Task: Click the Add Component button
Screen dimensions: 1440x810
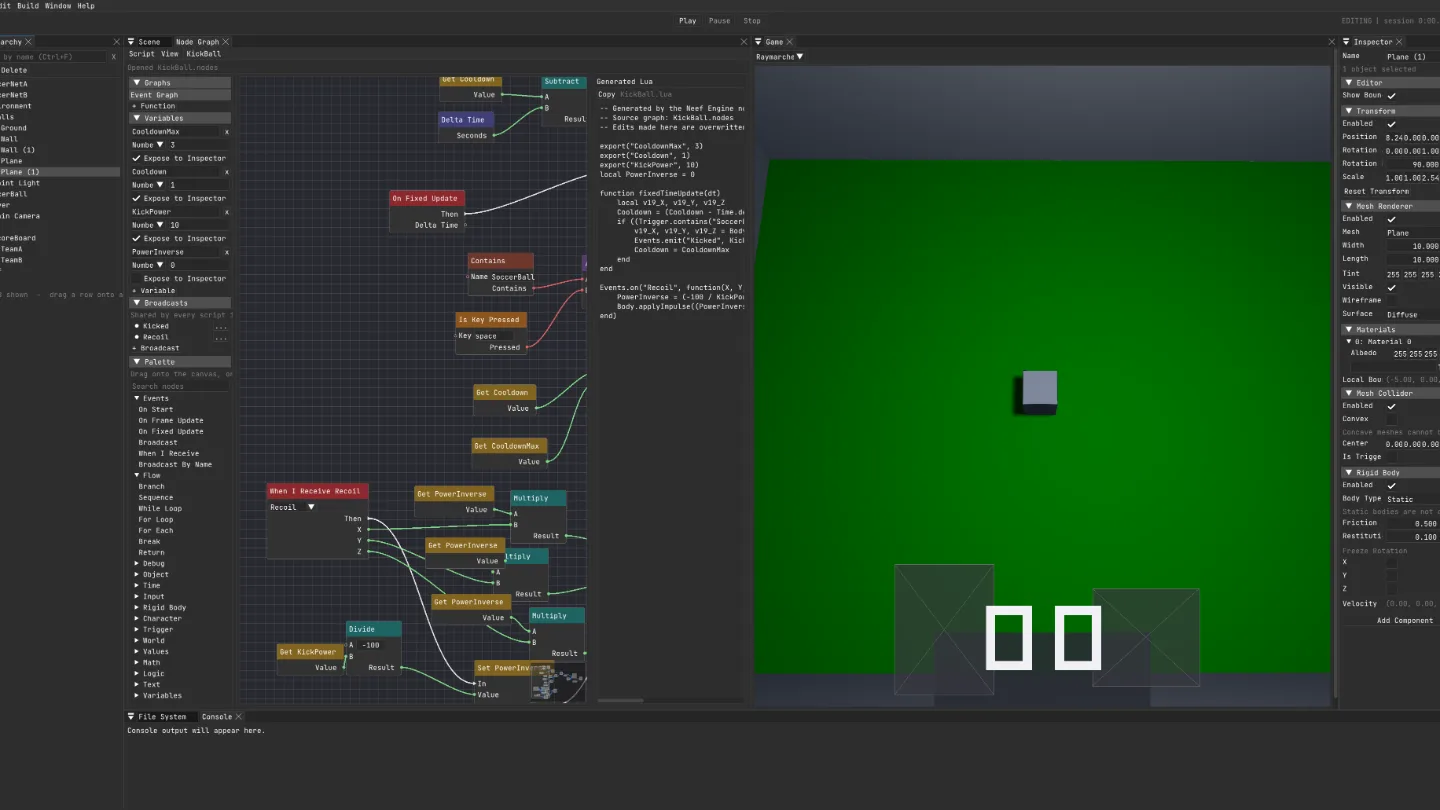Action: (1405, 621)
